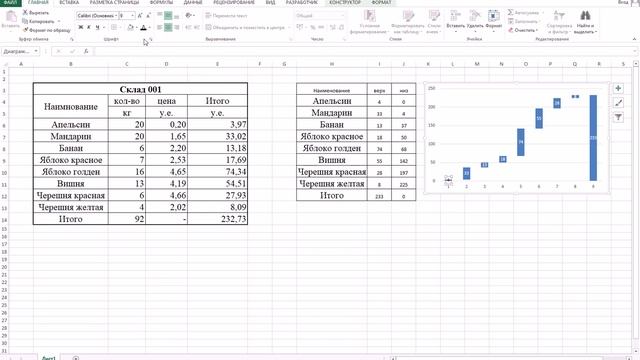Open the ФАЙЛ menu

point(11,2)
